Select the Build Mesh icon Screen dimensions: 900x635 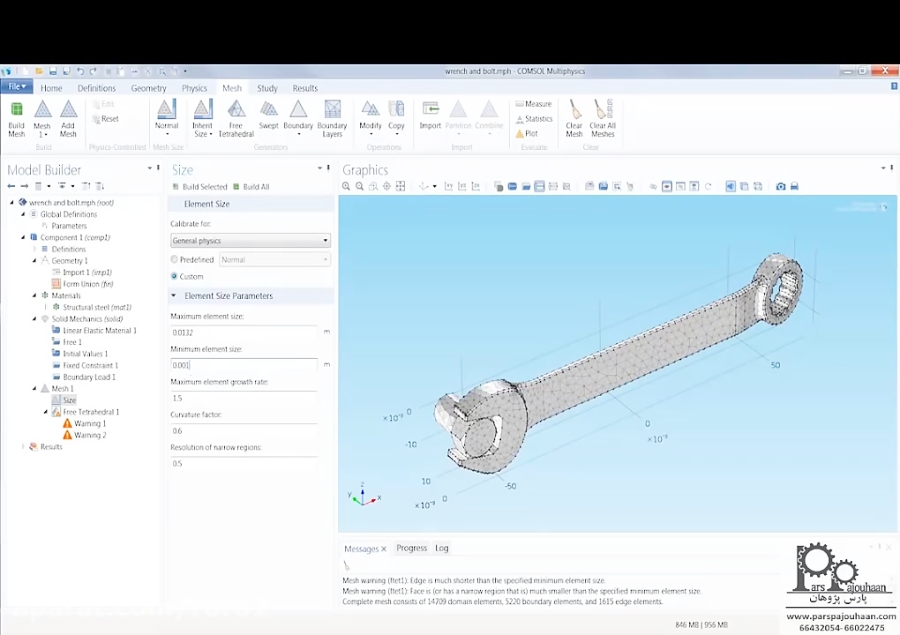[x=16, y=112]
